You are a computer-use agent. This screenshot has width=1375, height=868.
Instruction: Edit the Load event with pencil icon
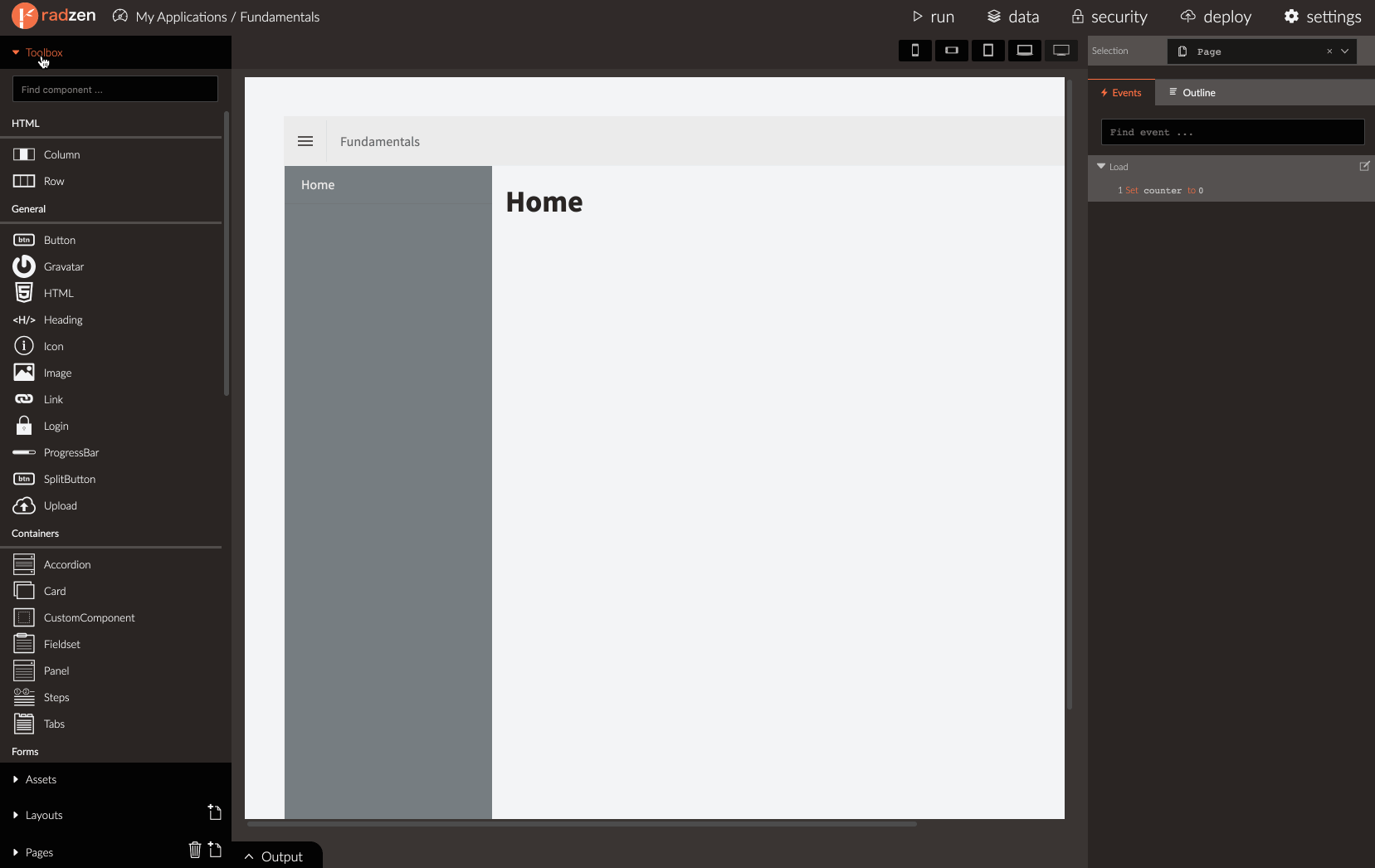1364,166
